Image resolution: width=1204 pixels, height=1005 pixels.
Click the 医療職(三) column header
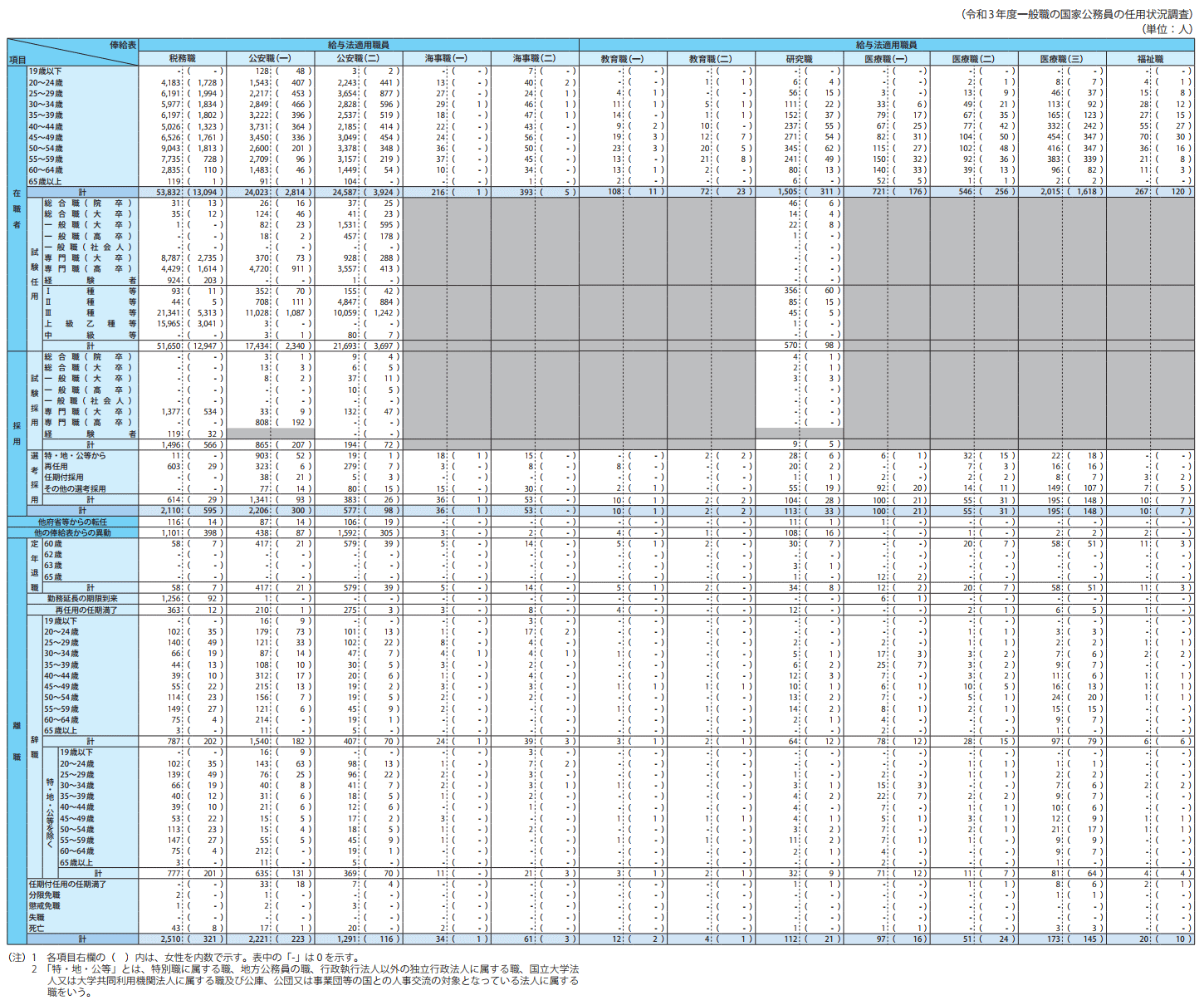coord(1061,59)
